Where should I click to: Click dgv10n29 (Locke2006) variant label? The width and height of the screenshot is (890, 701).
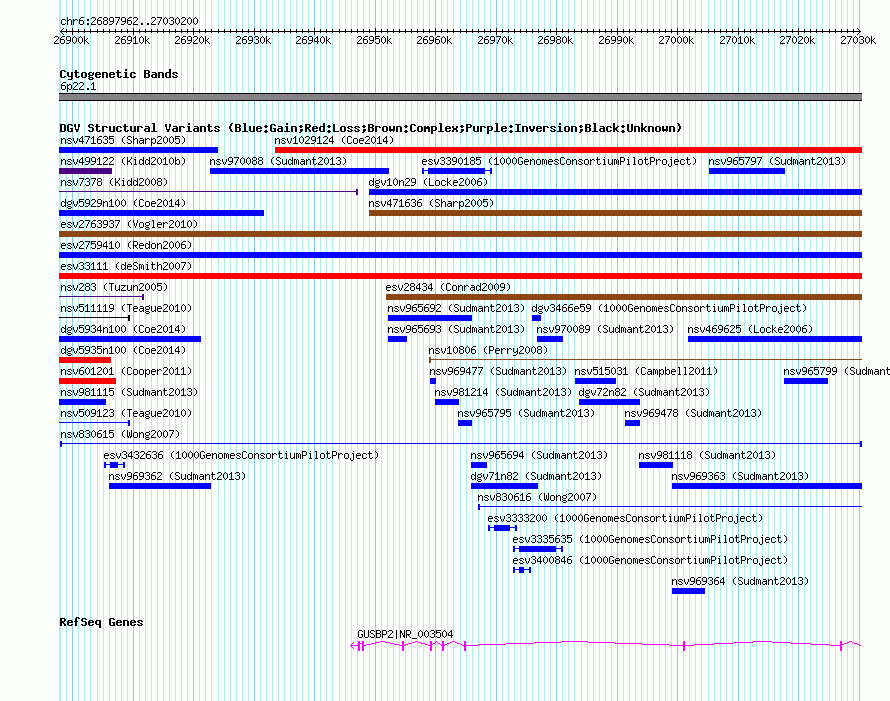pyautogui.click(x=428, y=182)
